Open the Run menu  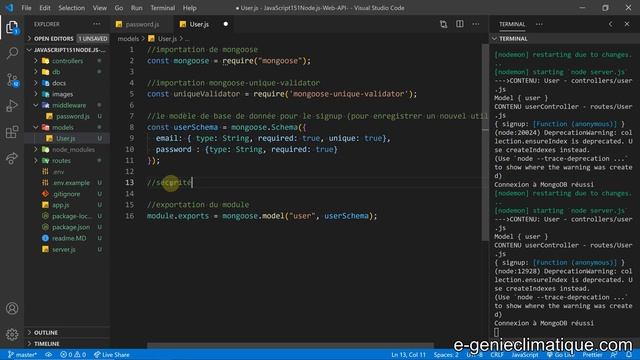click(137, 8)
